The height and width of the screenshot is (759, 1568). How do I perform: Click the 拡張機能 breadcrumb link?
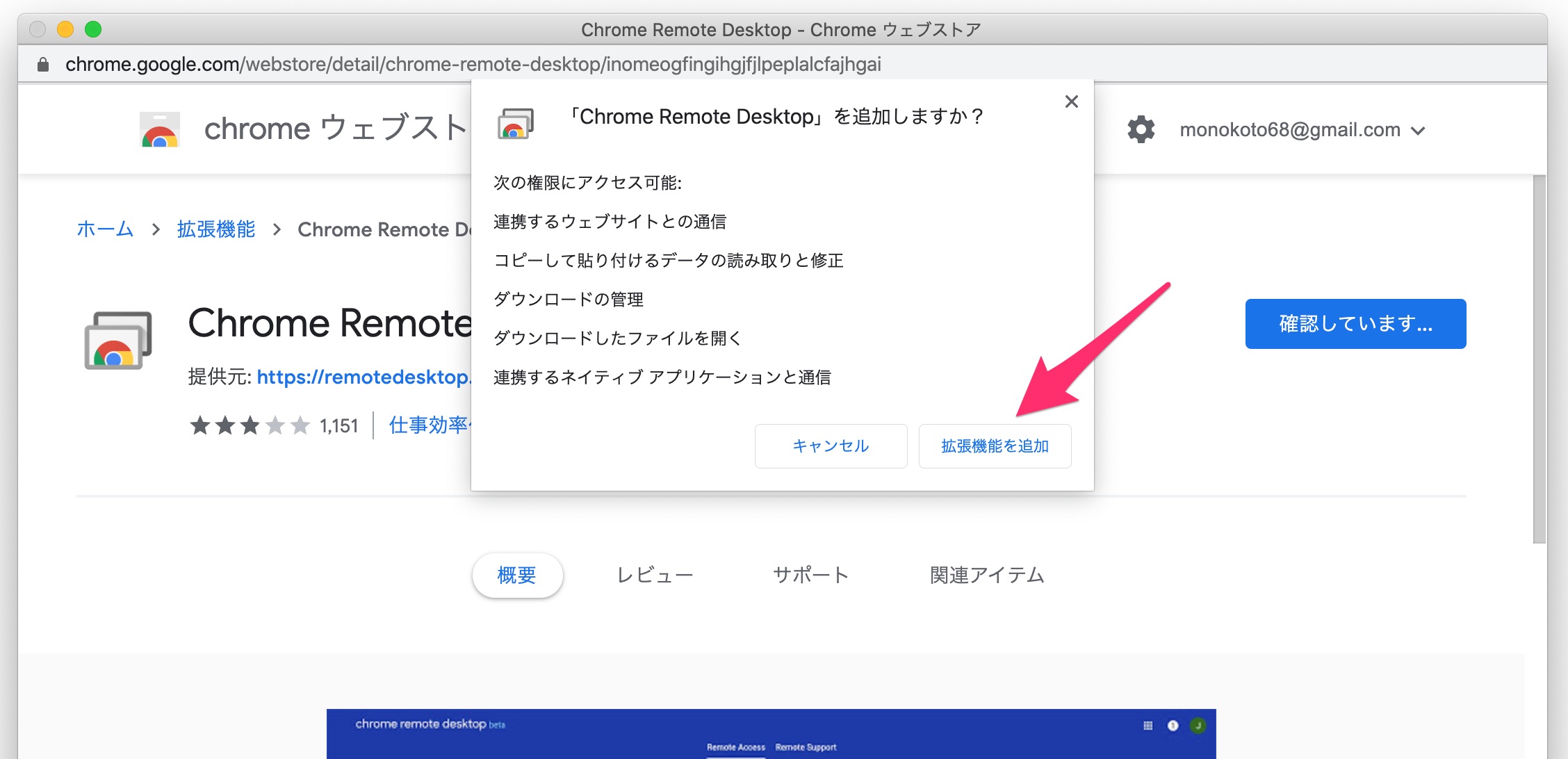[216, 229]
